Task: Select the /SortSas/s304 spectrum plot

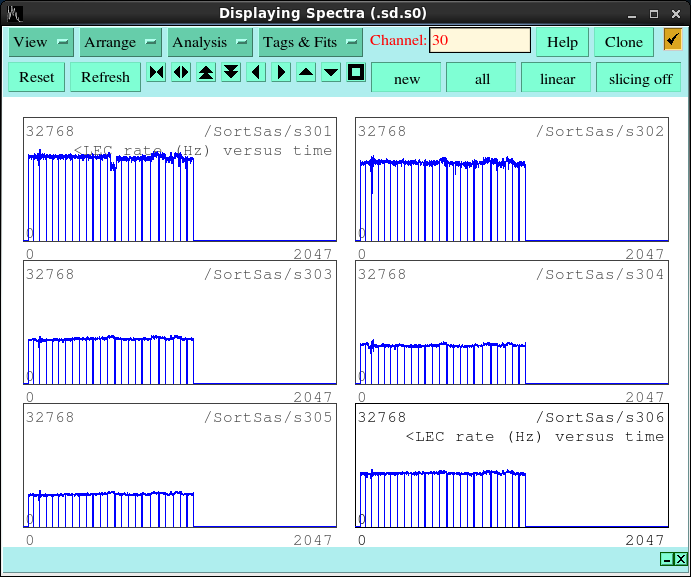Action: coord(512,322)
